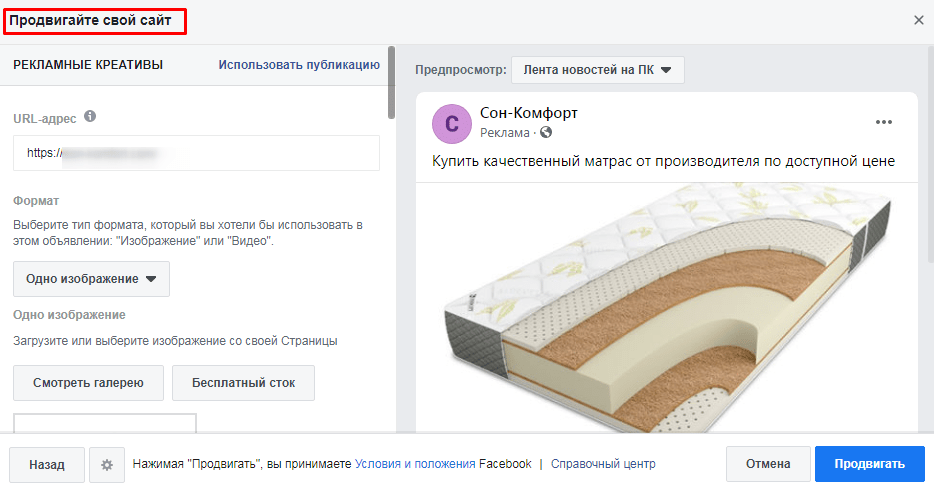Open the Условия и положения link
The image size is (934, 494).
point(415,464)
